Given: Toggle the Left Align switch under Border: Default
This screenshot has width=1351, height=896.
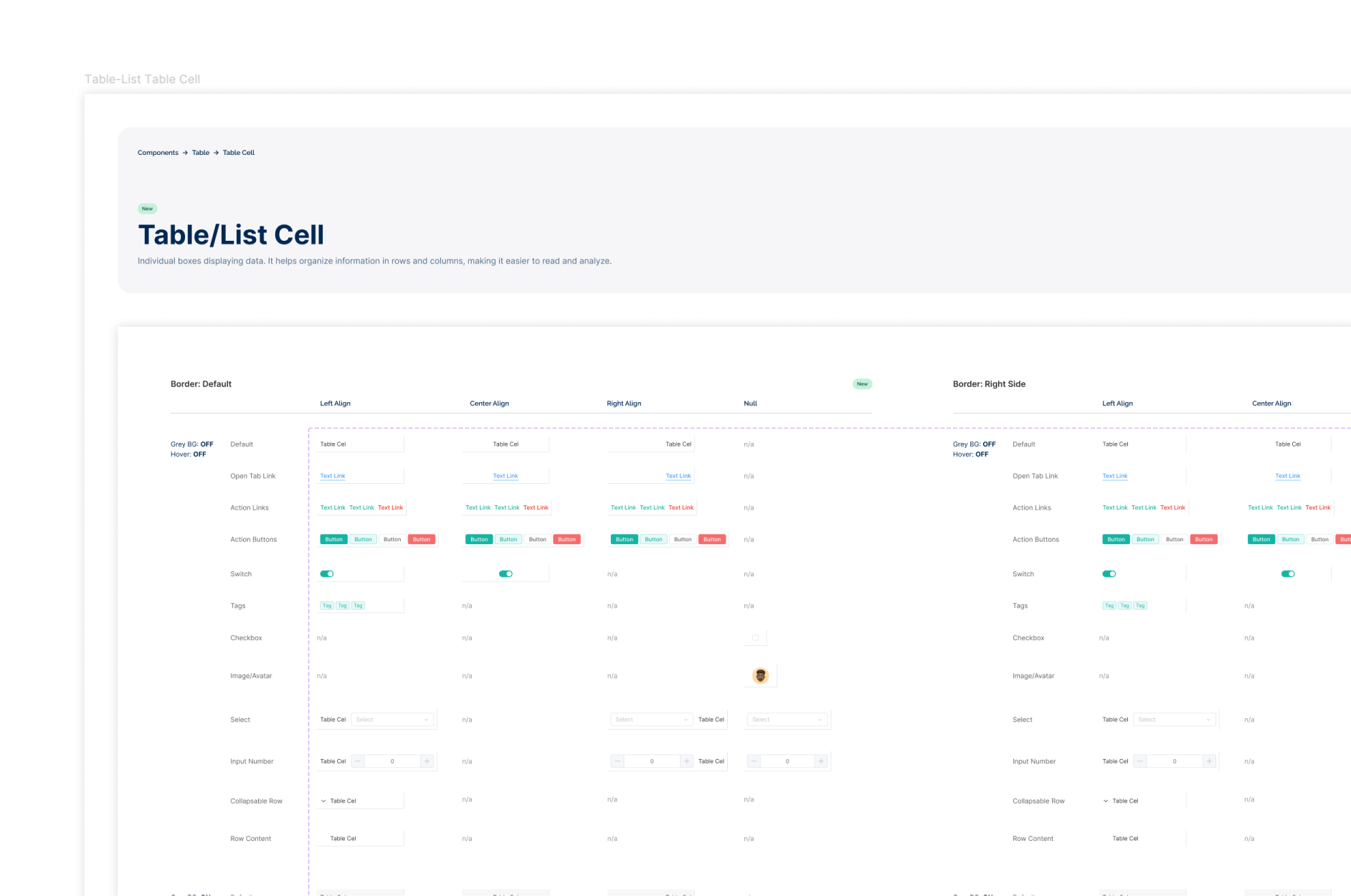Looking at the screenshot, I should point(327,574).
